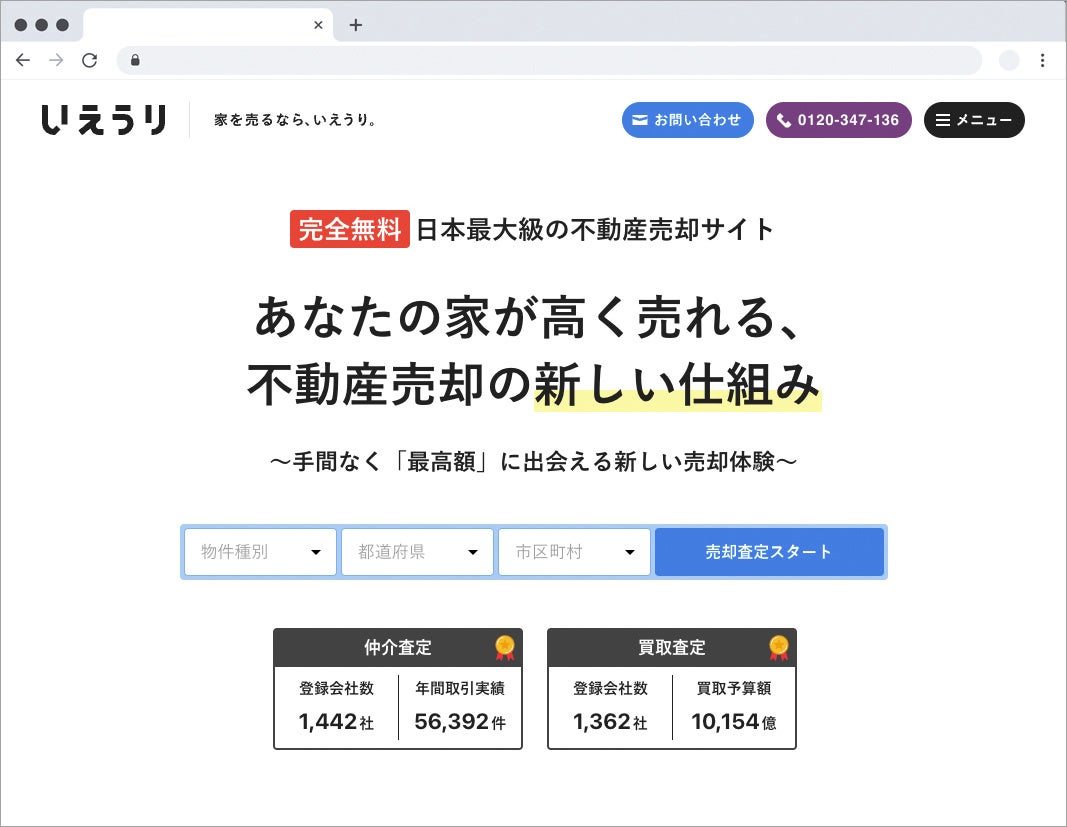Click the tagline 家を売るなら、いえうり。
The width and height of the screenshot is (1067, 827).
(295, 120)
